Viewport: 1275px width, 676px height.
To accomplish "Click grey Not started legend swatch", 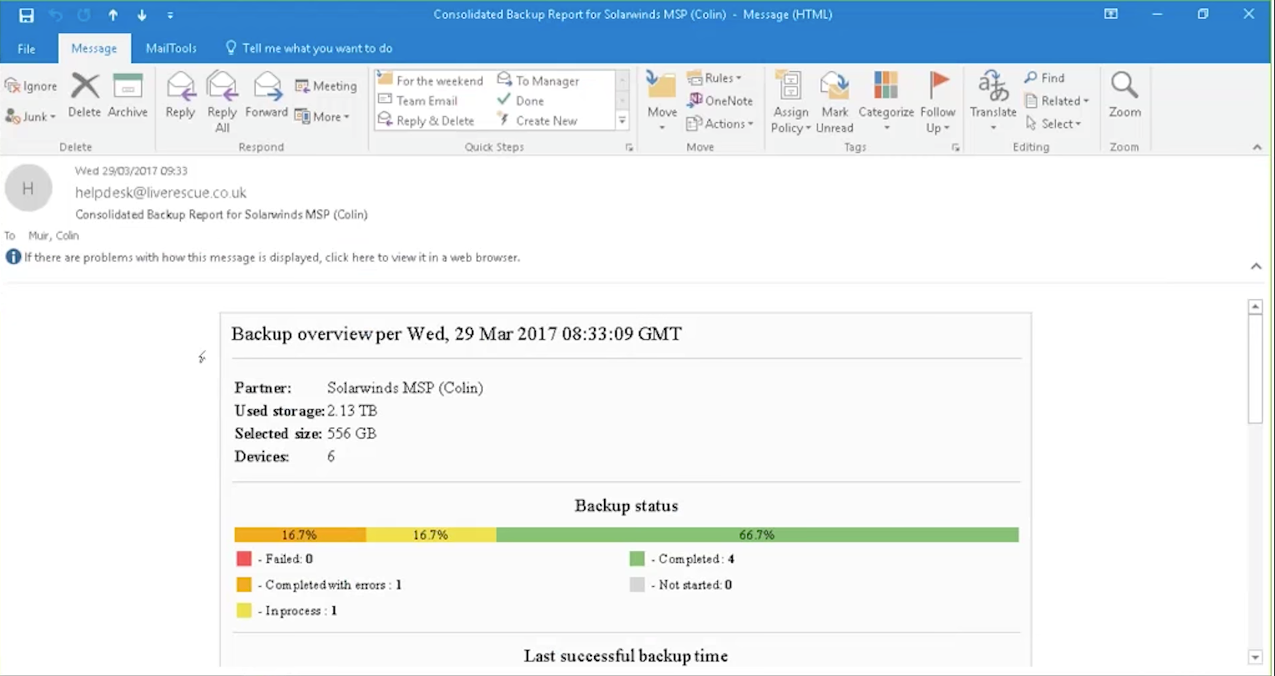I will point(637,585).
